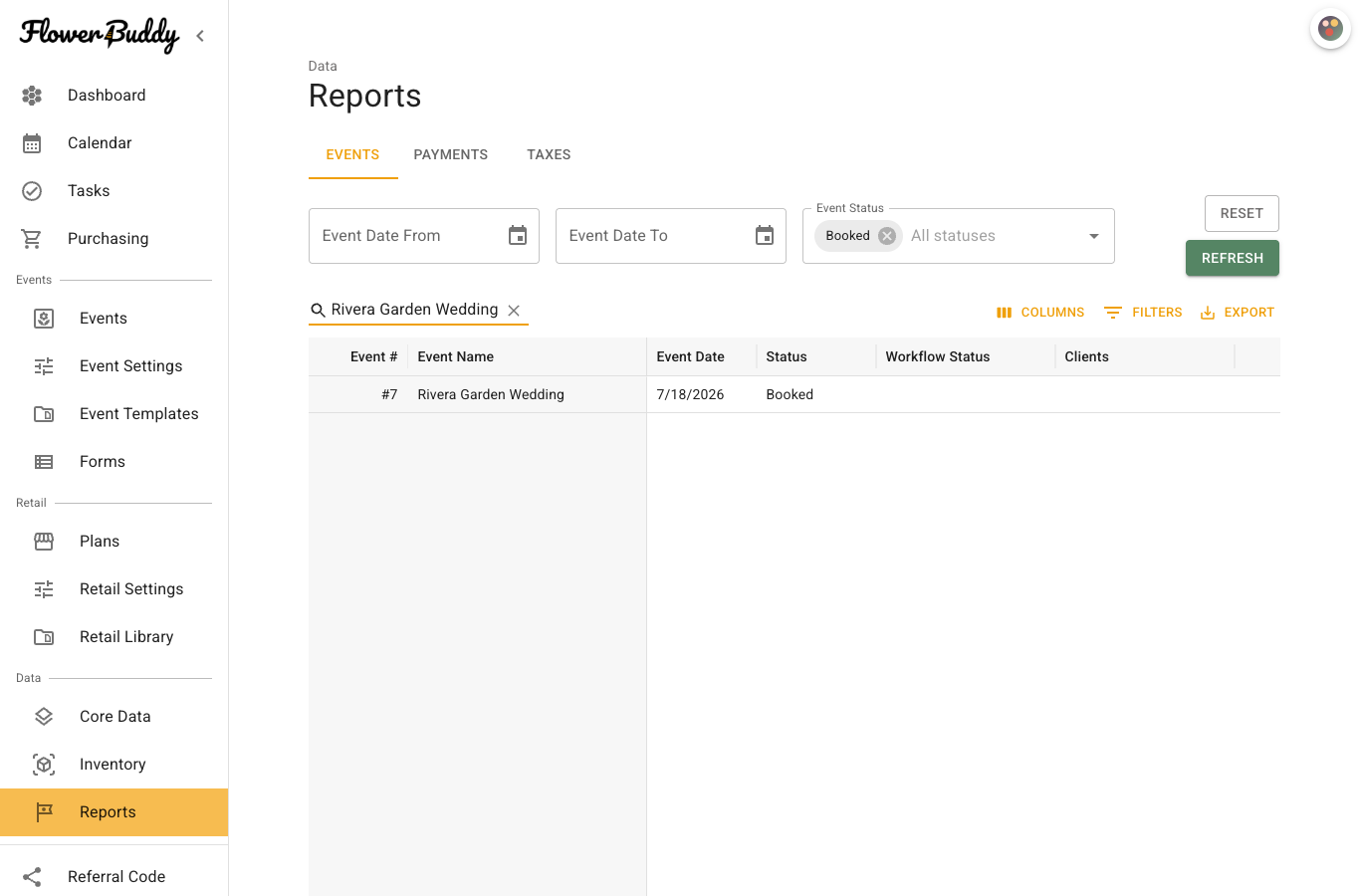Select the Events tab

tap(352, 155)
